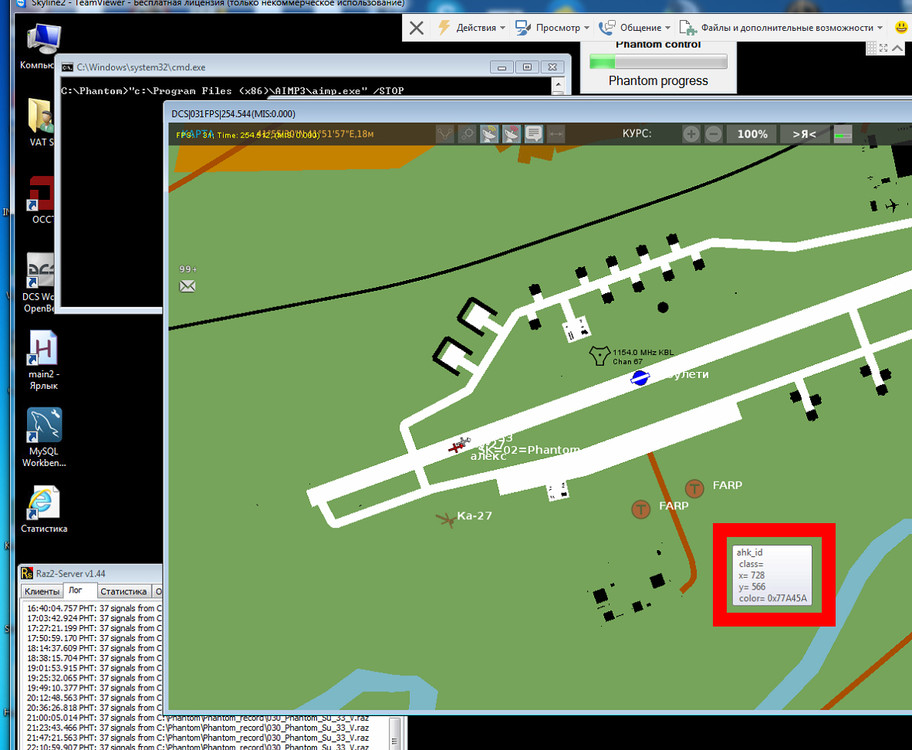Click the TACAN beacon symbol on the map
This screenshot has width=912, height=750.
coord(599,355)
